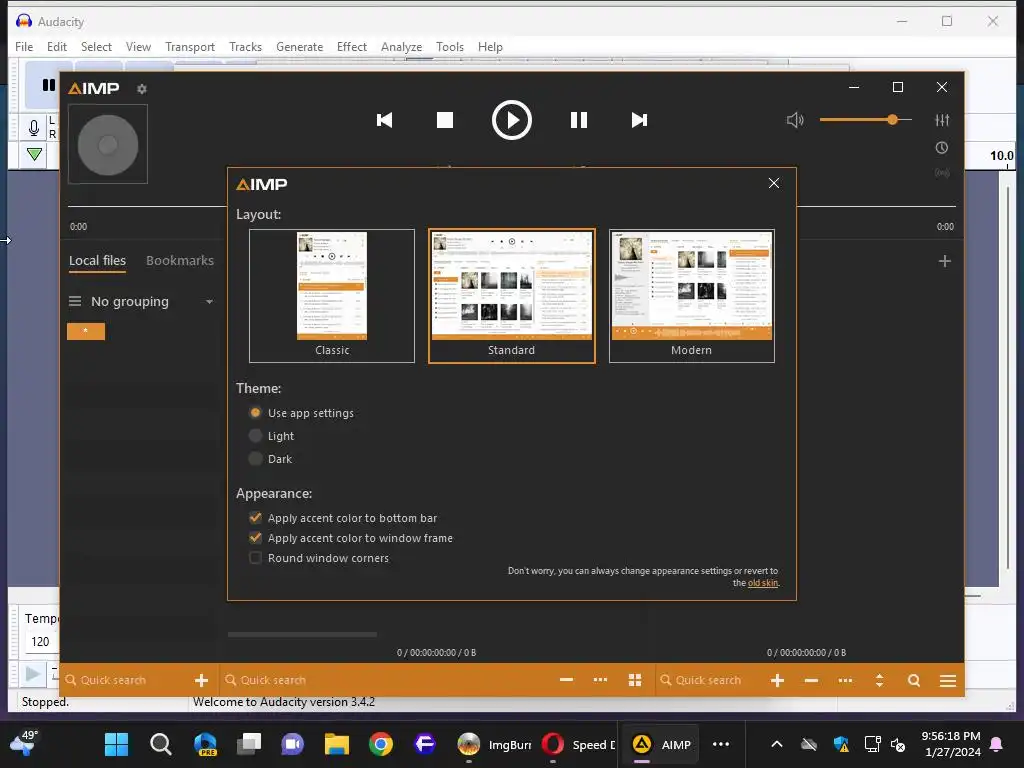Switch to ImgBurn in the taskbar
Viewport: 1024px width, 768px height.
494,744
